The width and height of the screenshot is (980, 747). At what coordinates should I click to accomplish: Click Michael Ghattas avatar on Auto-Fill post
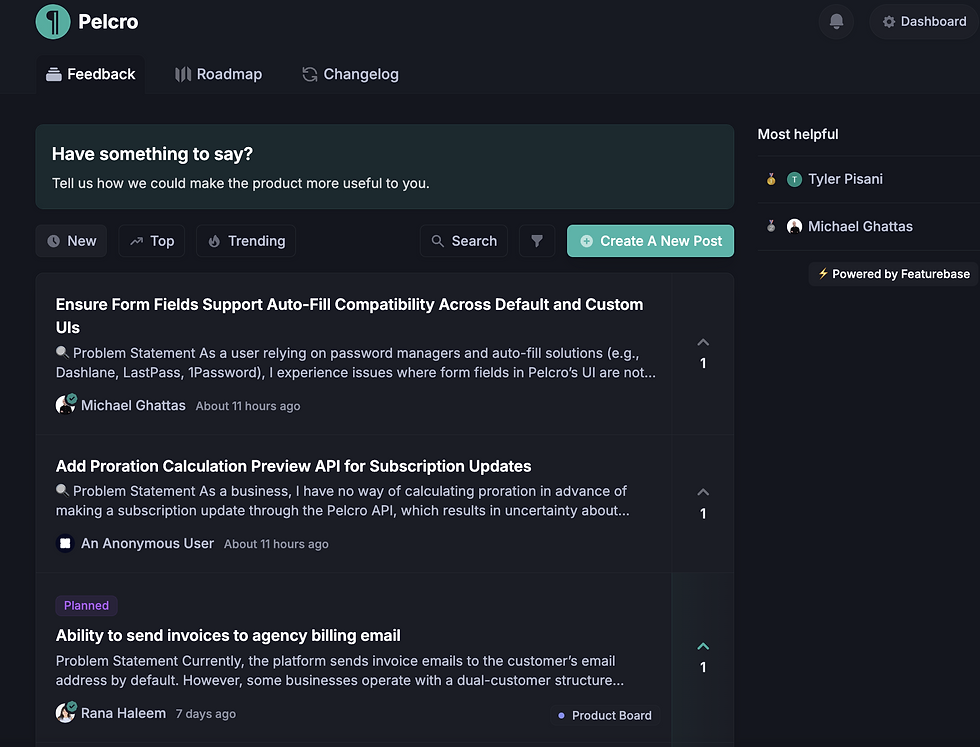coord(65,405)
